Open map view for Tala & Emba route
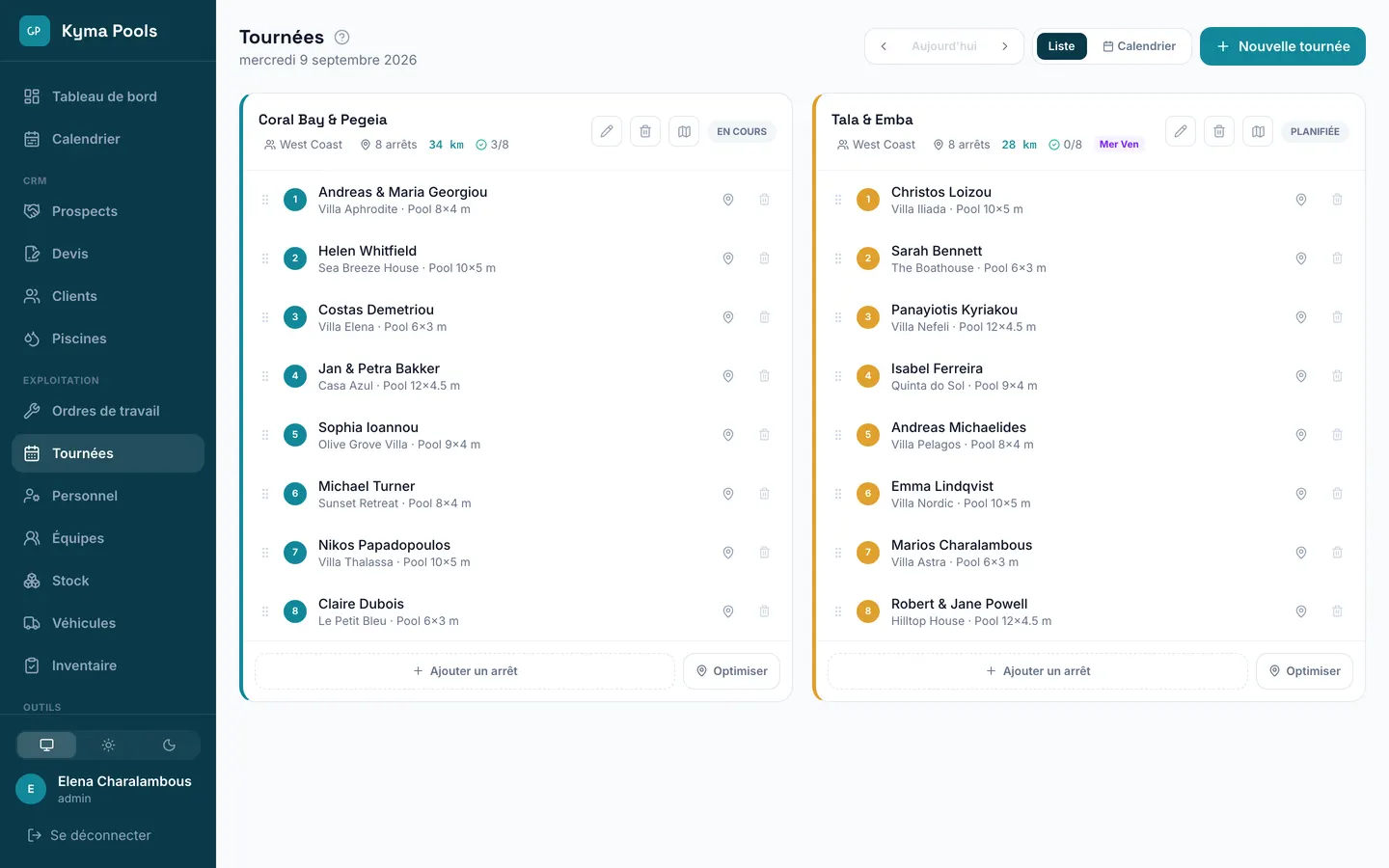Viewport: 1389px width, 868px height. pos(1258,131)
